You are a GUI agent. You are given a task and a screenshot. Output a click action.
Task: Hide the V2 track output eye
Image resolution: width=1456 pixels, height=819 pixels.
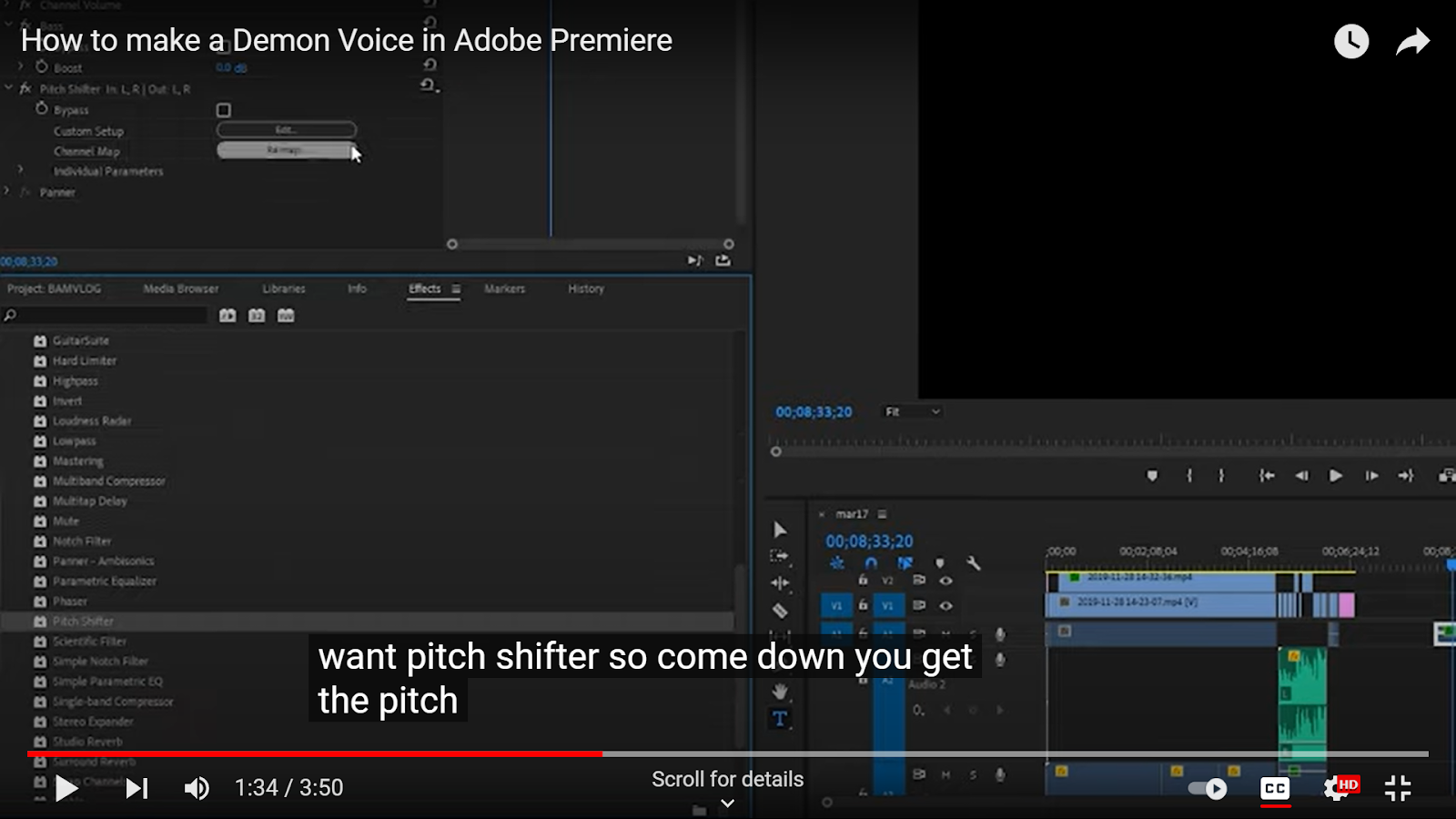click(x=946, y=581)
